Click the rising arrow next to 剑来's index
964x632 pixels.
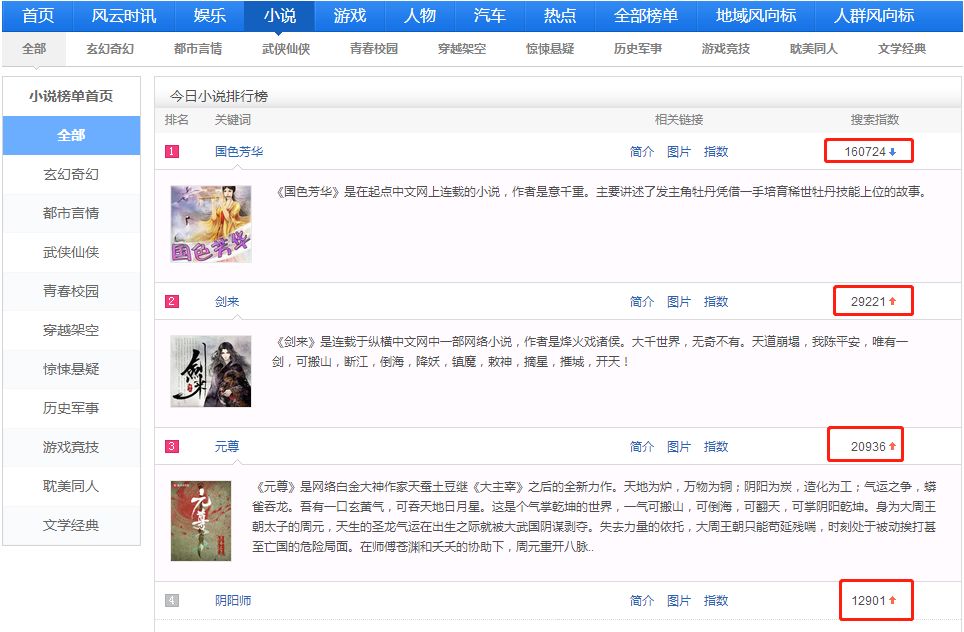pyautogui.click(x=893, y=301)
